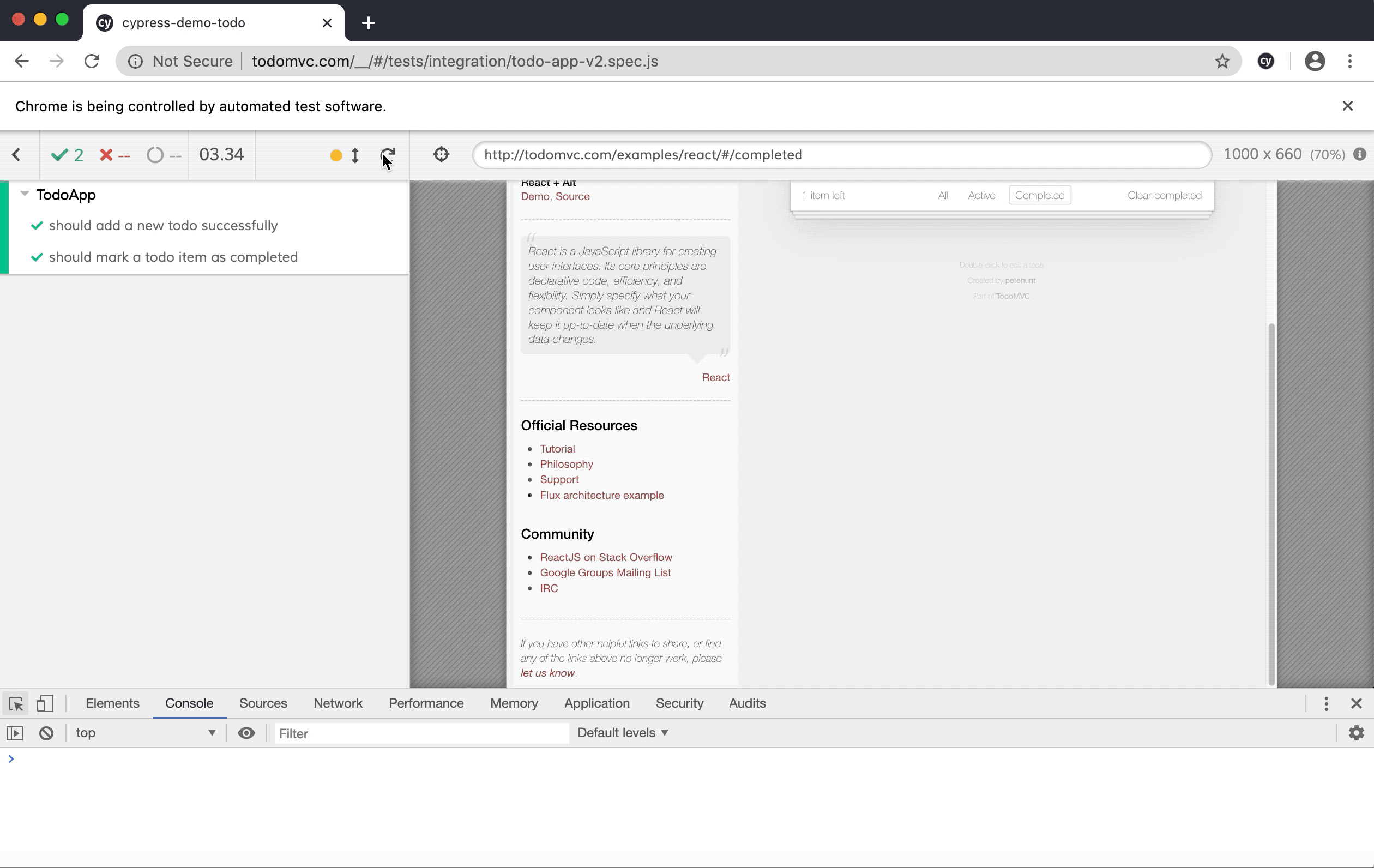Toggle Cypress auto-scrolling arrows icon

coord(355,155)
